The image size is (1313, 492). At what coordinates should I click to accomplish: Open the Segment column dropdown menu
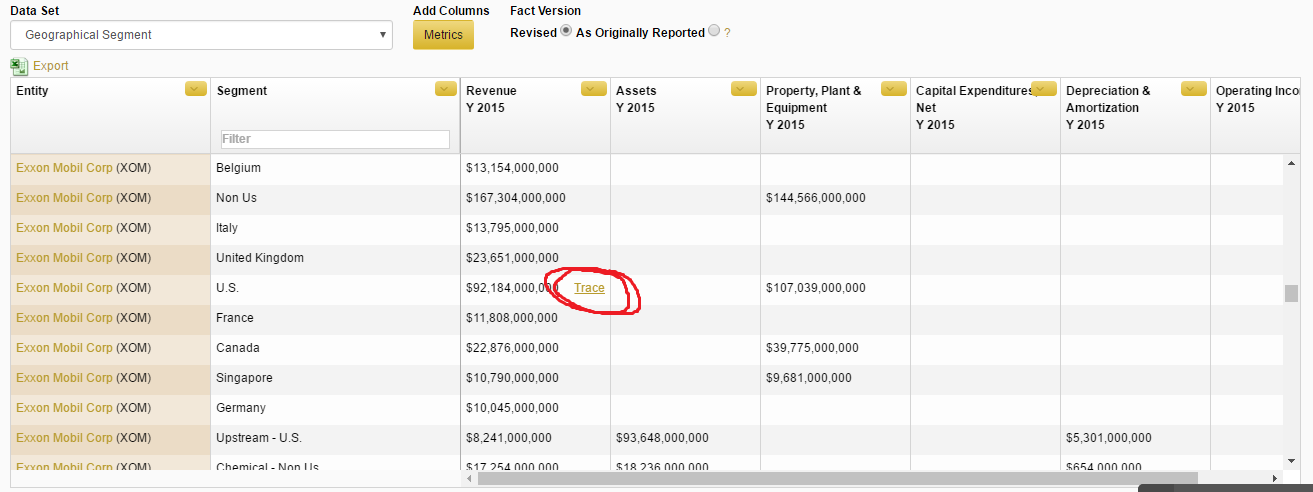pos(446,89)
